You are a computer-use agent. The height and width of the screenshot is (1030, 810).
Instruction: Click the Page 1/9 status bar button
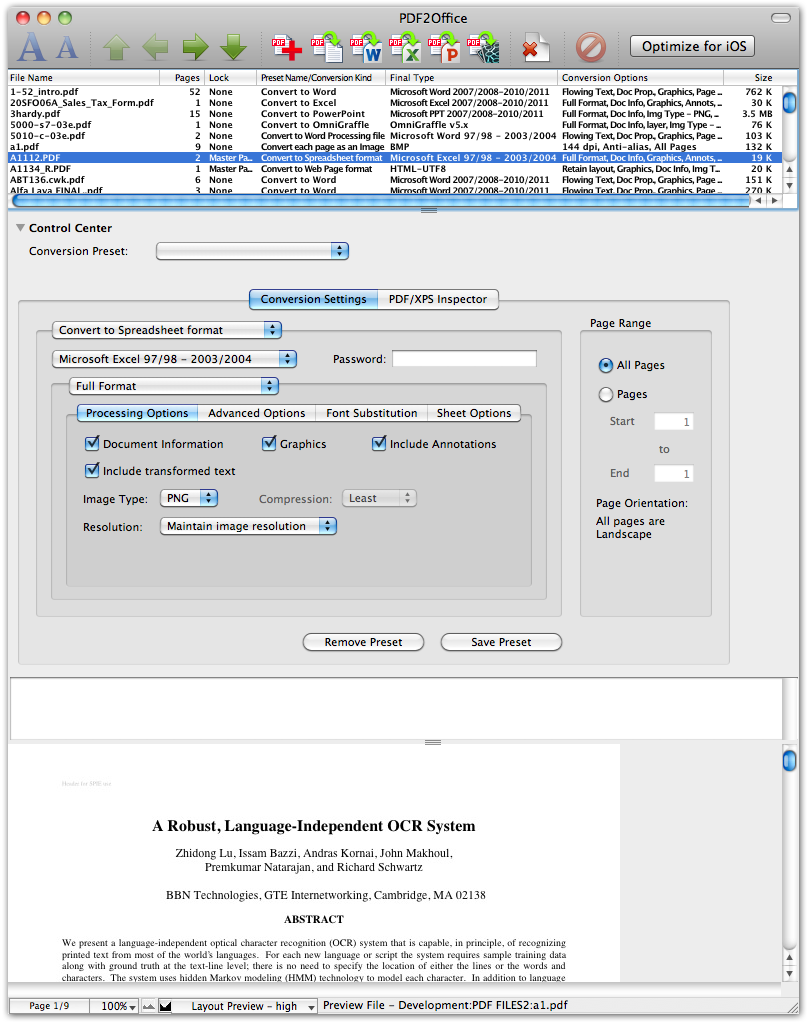click(x=49, y=1006)
